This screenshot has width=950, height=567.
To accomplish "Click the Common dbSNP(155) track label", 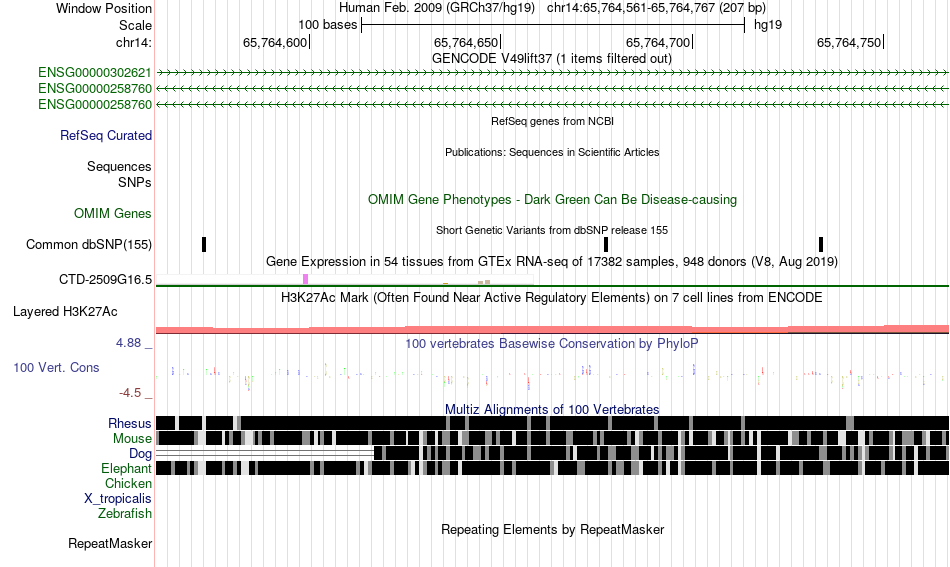I will click(x=89, y=245).
